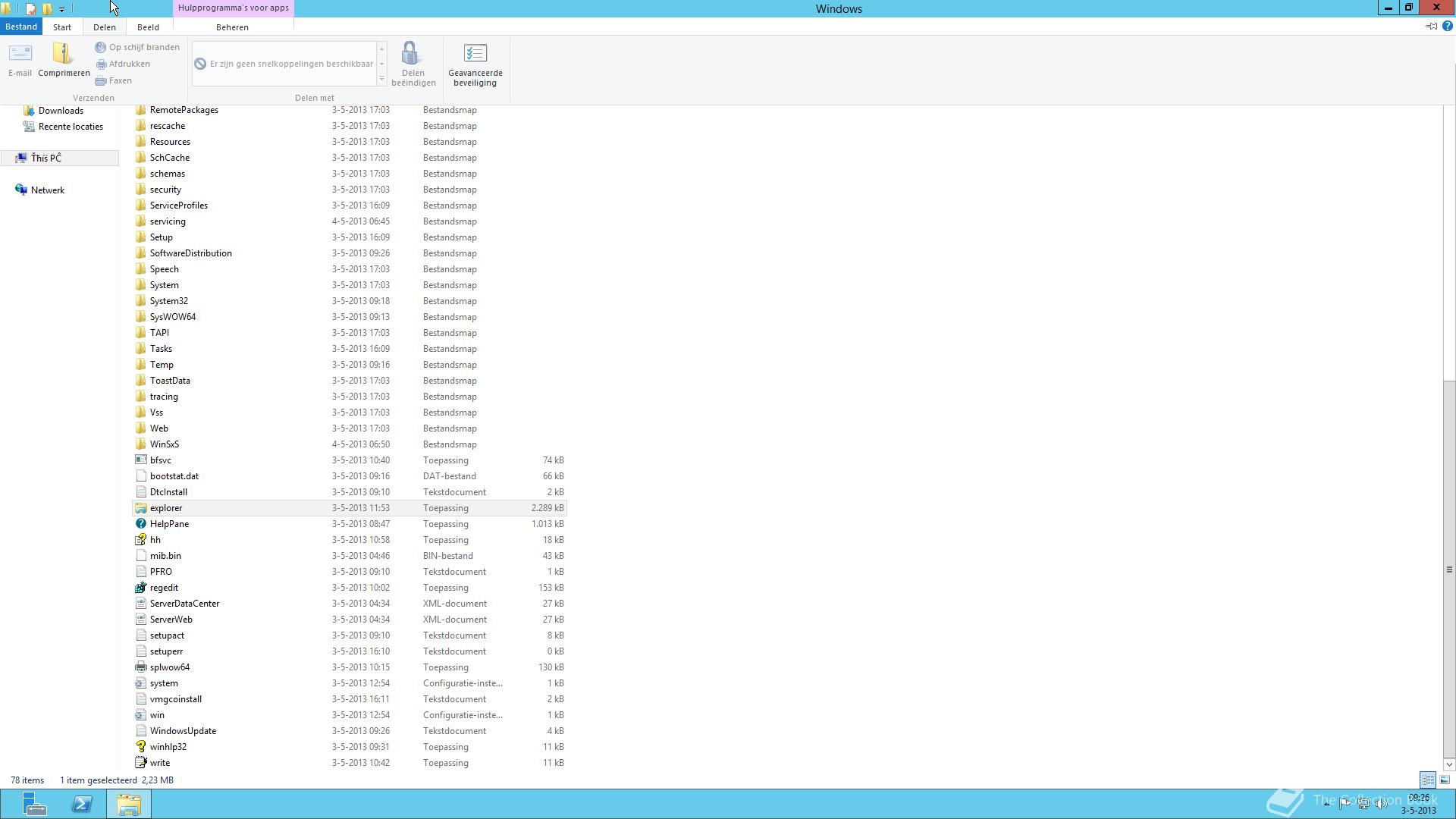This screenshot has width=1456, height=819.
Task: Select the WinSxS folder
Action: click(350, 444)
